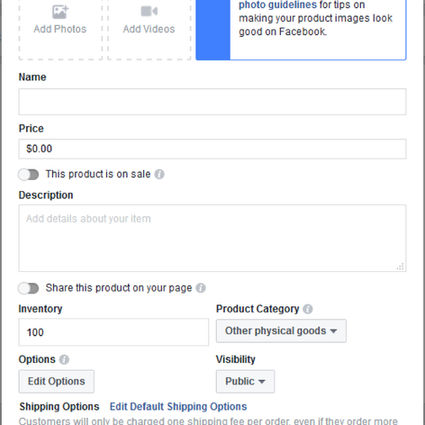This screenshot has height=425, width=425.
Task: Click info icon next to Product Category
Action: [x=308, y=309]
